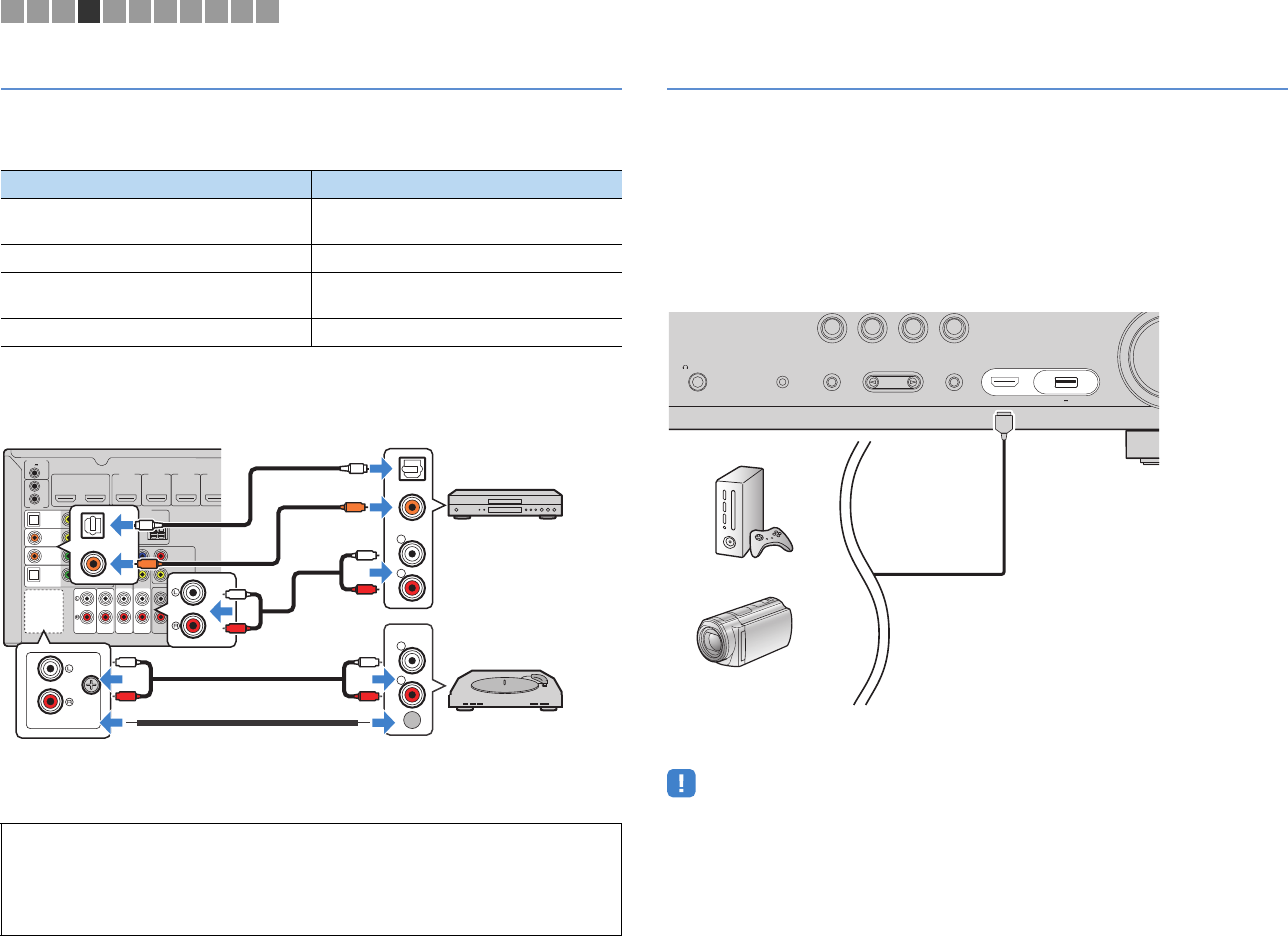Image resolution: width=1288 pixels, height=936 pixels.
Task: Select the first gray page tab at top-left
Action: click(11, 12)
